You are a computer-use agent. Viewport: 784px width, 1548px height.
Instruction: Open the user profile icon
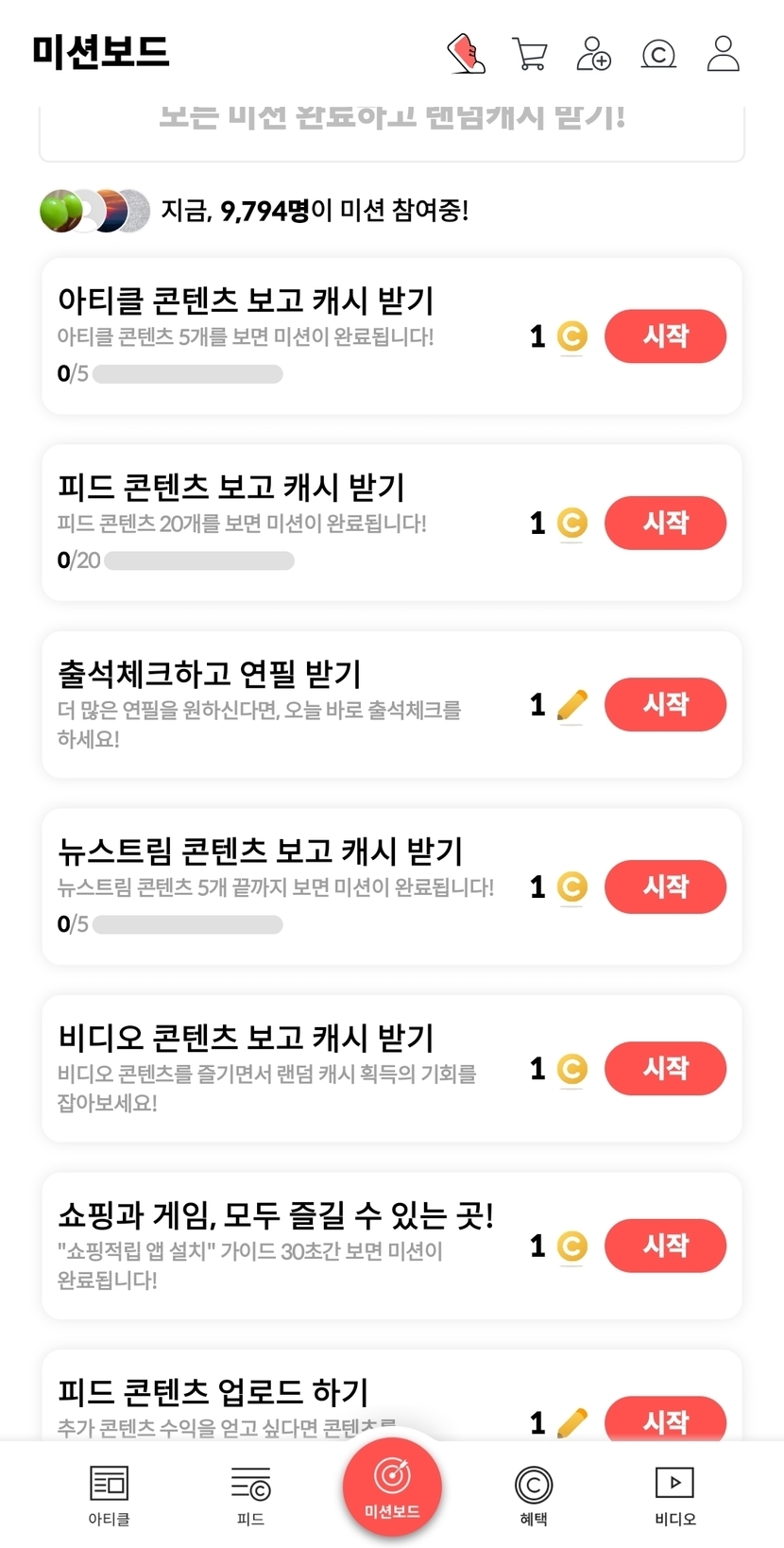(x=724, y=53)
